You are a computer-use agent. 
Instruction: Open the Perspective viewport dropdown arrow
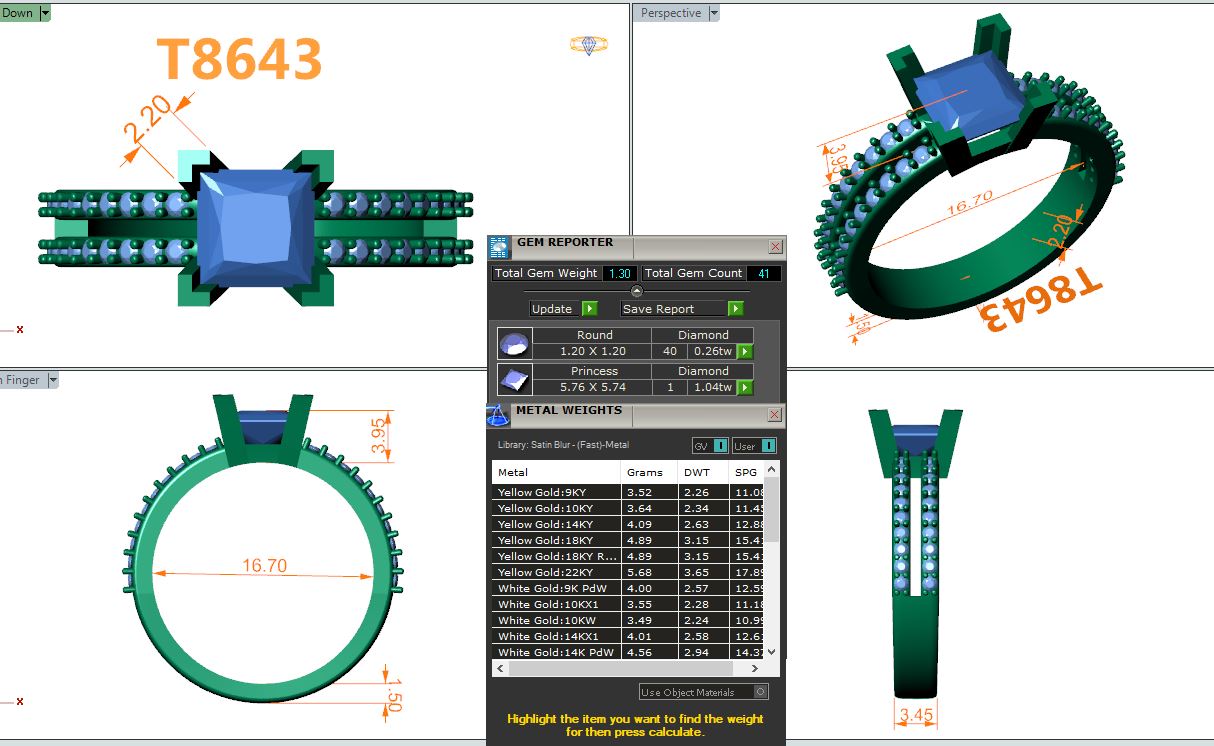(713, 13)
